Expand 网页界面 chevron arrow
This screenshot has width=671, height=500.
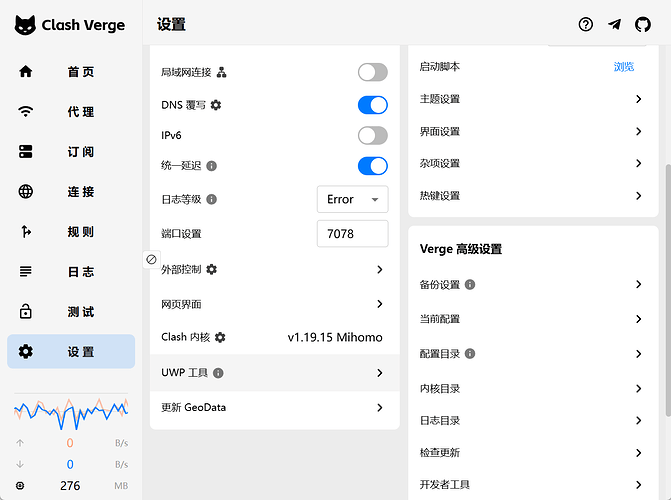coord(380,304)
